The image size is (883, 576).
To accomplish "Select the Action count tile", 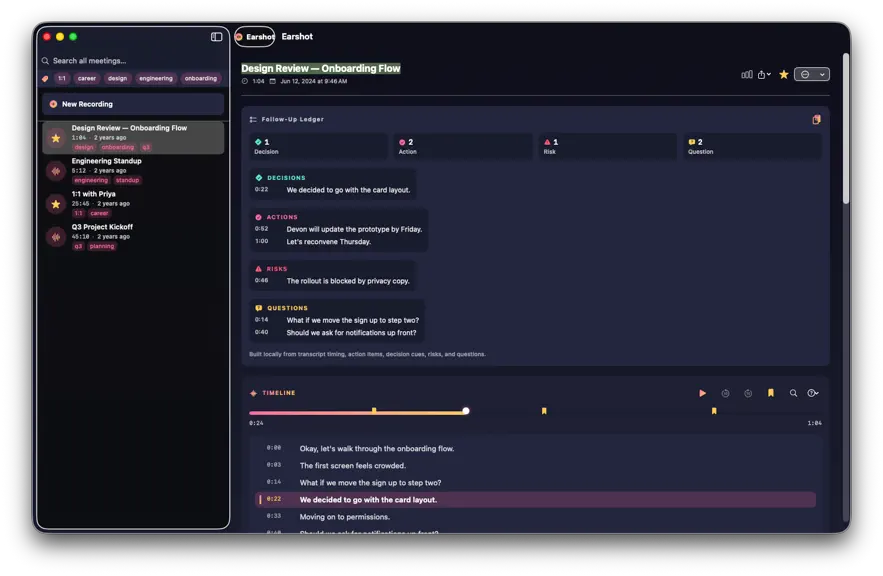I will [x=463, y=146].
